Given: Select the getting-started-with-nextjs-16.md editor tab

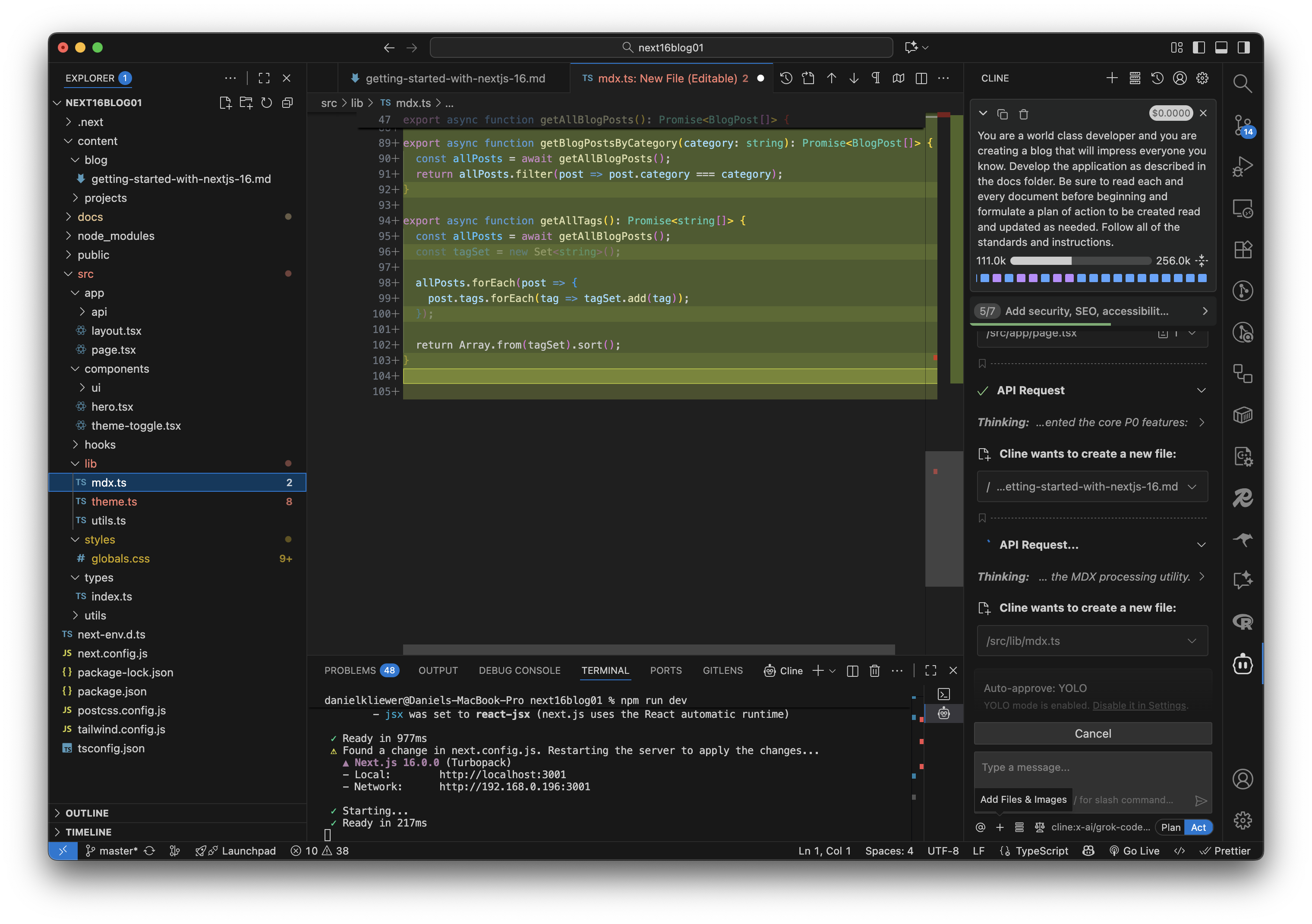Looking at the screenshot, I should [455, 78].
